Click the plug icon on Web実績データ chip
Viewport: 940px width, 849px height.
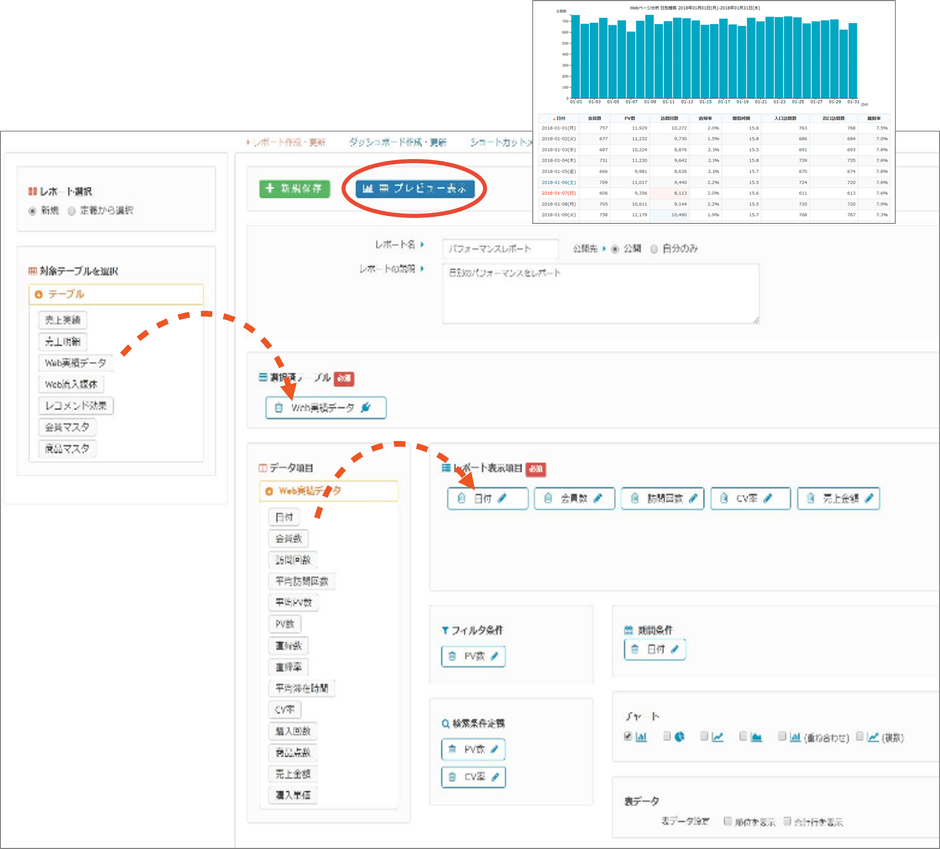click(366, 408)
